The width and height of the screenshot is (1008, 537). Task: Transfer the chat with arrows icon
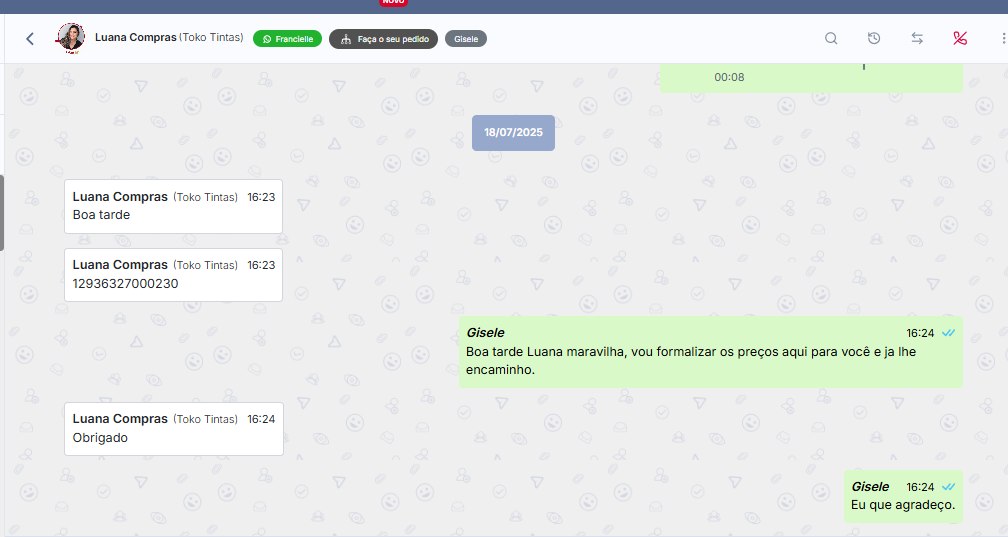[x=917, y=39]
